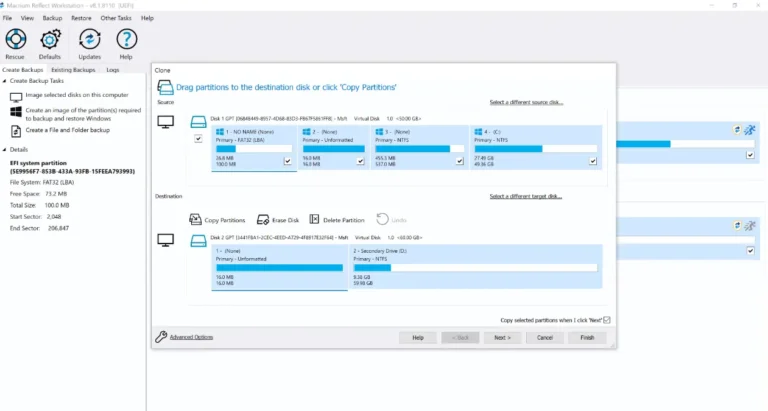
Task: Click the Windows logo on partition 4 (C:)
Action: [478, 132]
